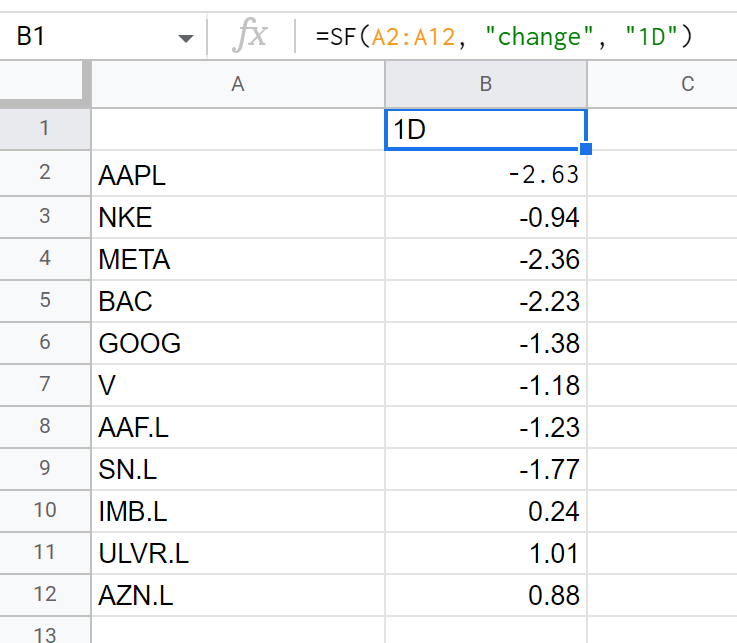737x643 pixels.
Task: Click cell with ticker AAPL
Action: coord(238,173)
